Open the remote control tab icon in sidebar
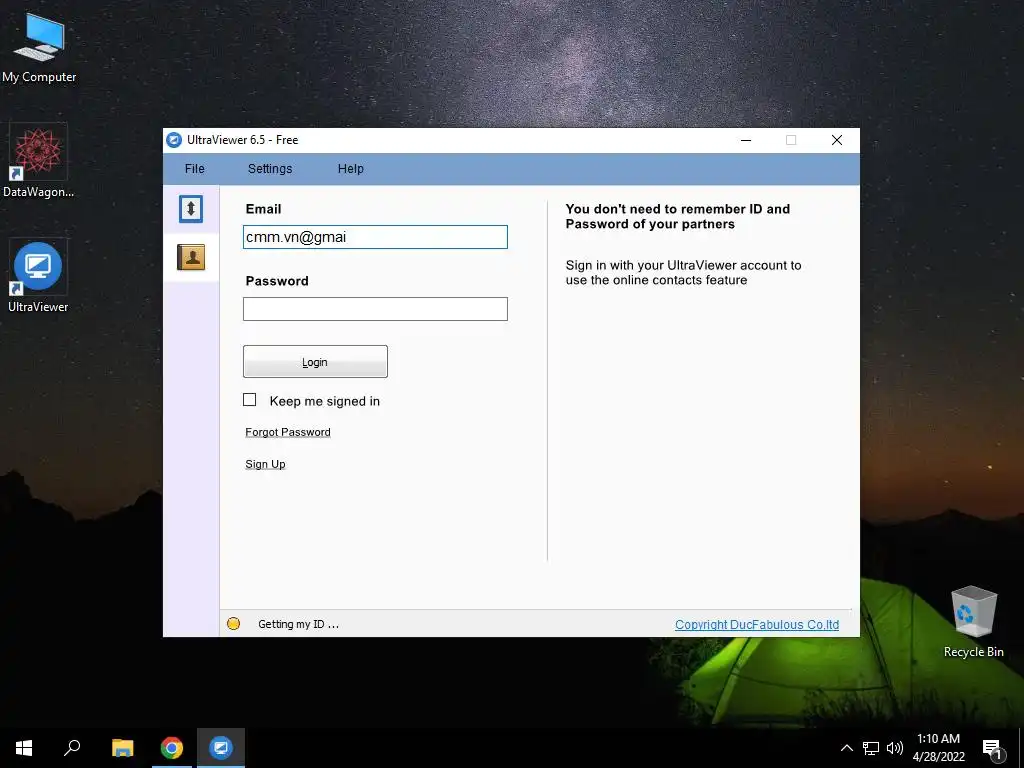The width and height of the screenshot is (1024, 768). (191, 209)
